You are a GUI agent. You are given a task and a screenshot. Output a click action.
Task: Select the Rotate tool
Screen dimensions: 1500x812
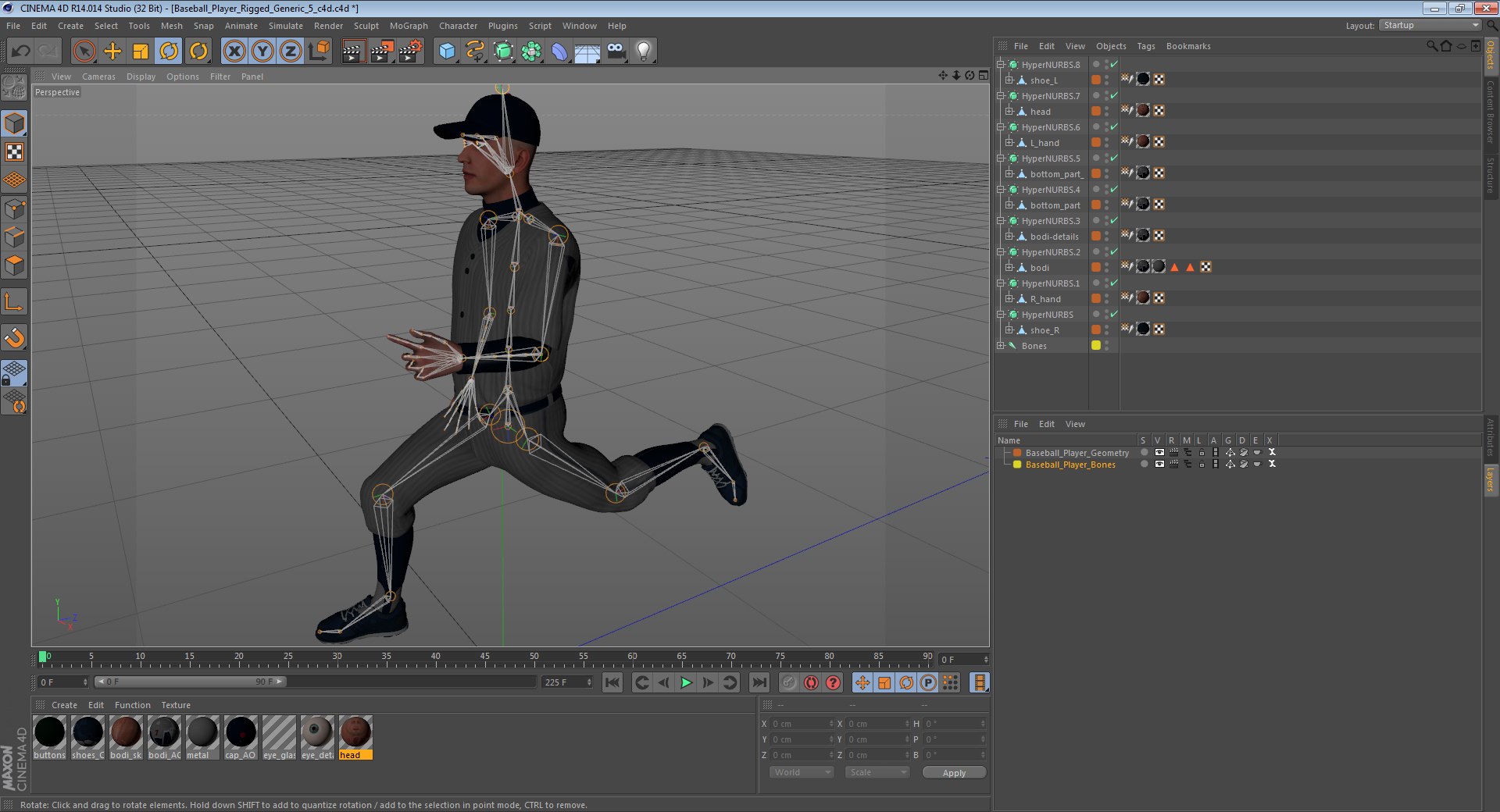click(x=169, y=52)
